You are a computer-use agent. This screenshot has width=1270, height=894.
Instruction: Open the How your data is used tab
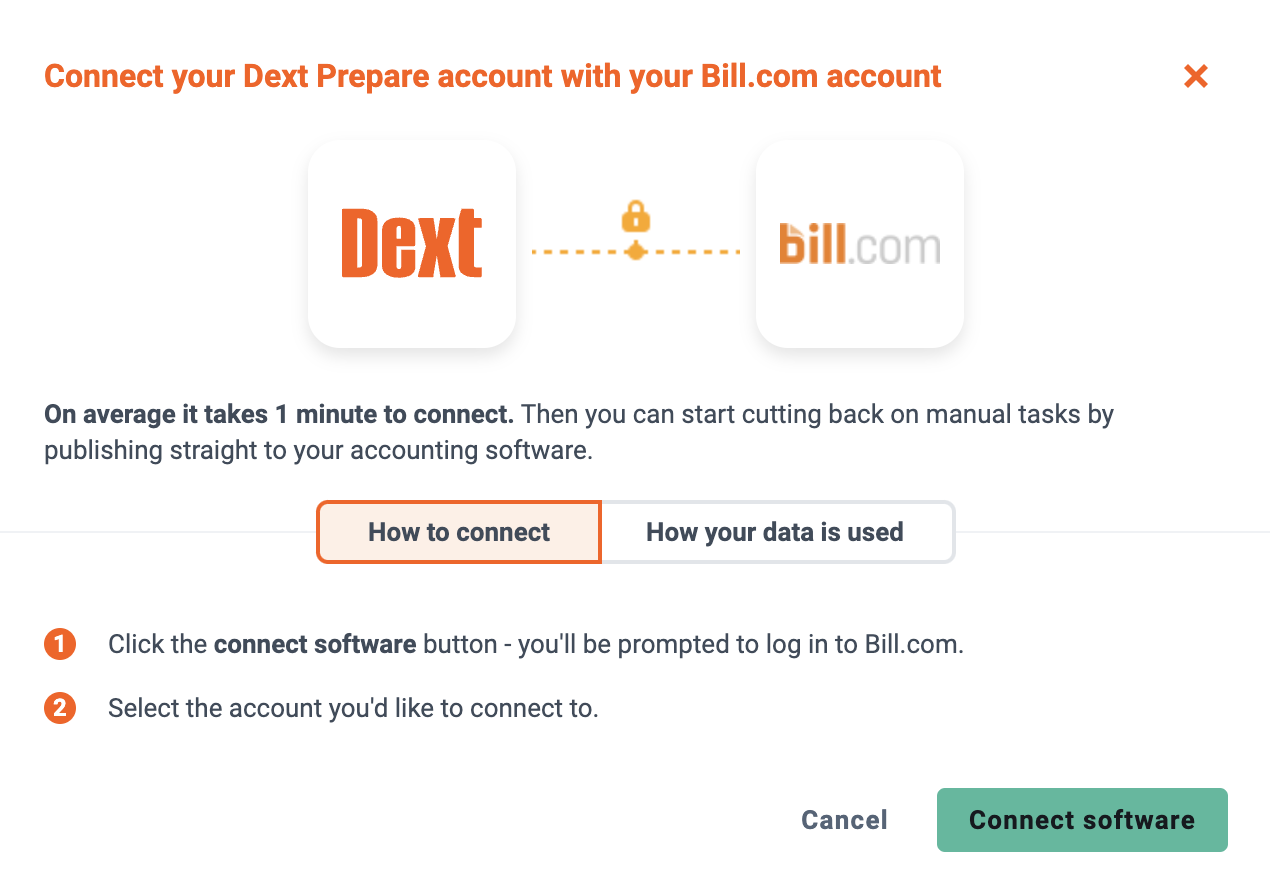775,532
